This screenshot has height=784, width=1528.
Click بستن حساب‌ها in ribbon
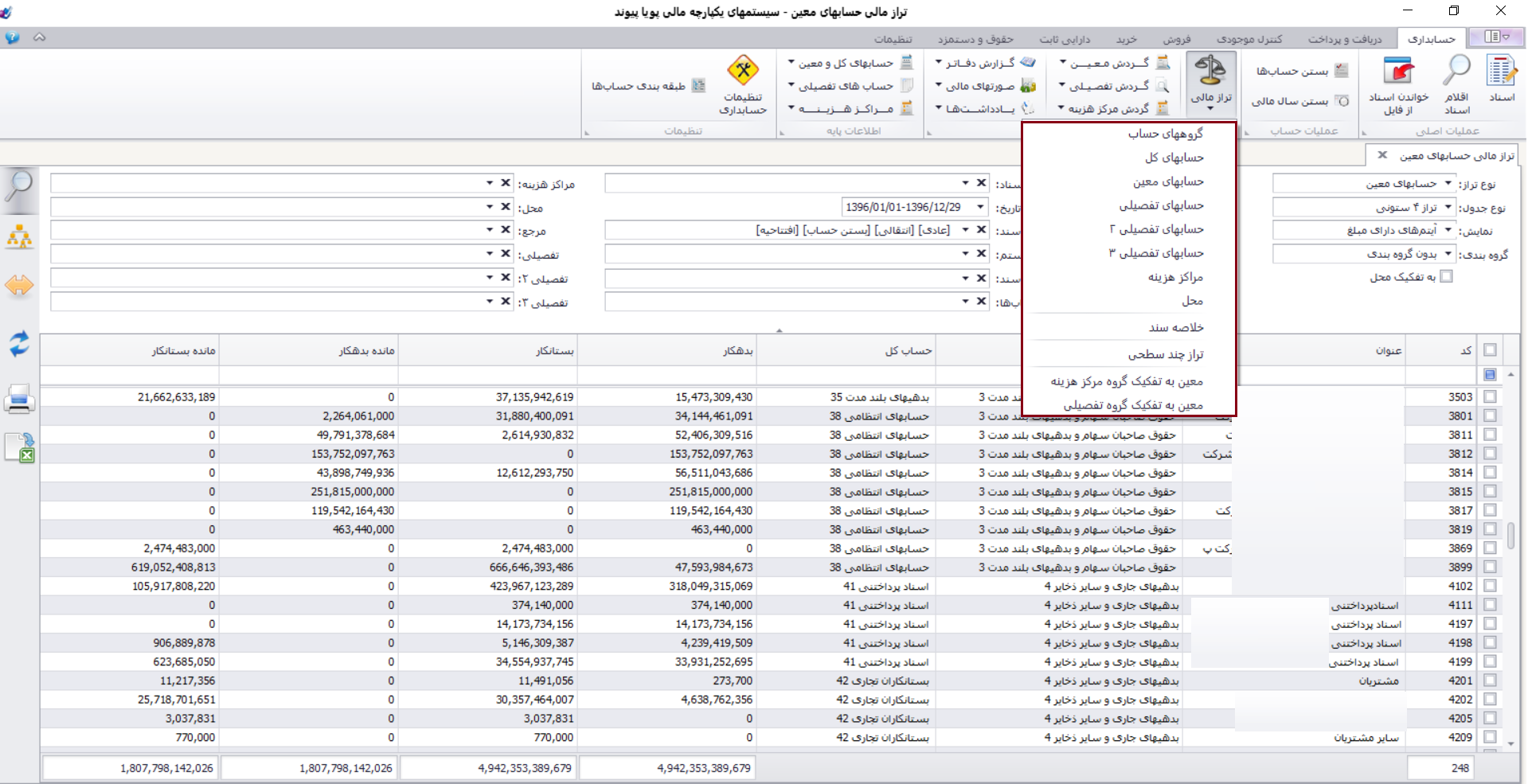click(1302, 71)
